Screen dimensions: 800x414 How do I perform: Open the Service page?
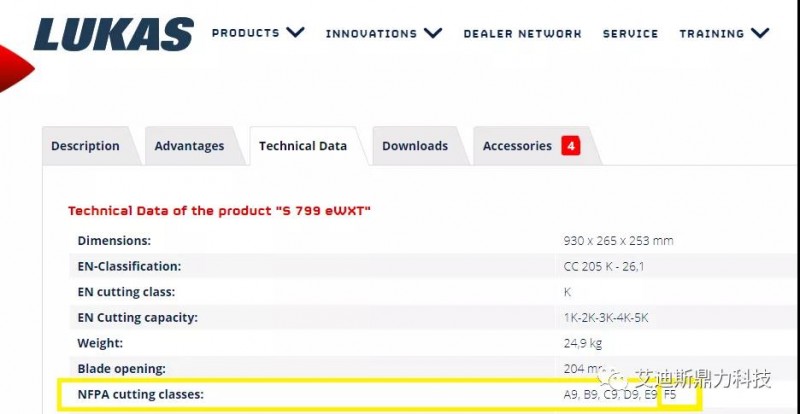pyautogui.click(x=630, y=34)
